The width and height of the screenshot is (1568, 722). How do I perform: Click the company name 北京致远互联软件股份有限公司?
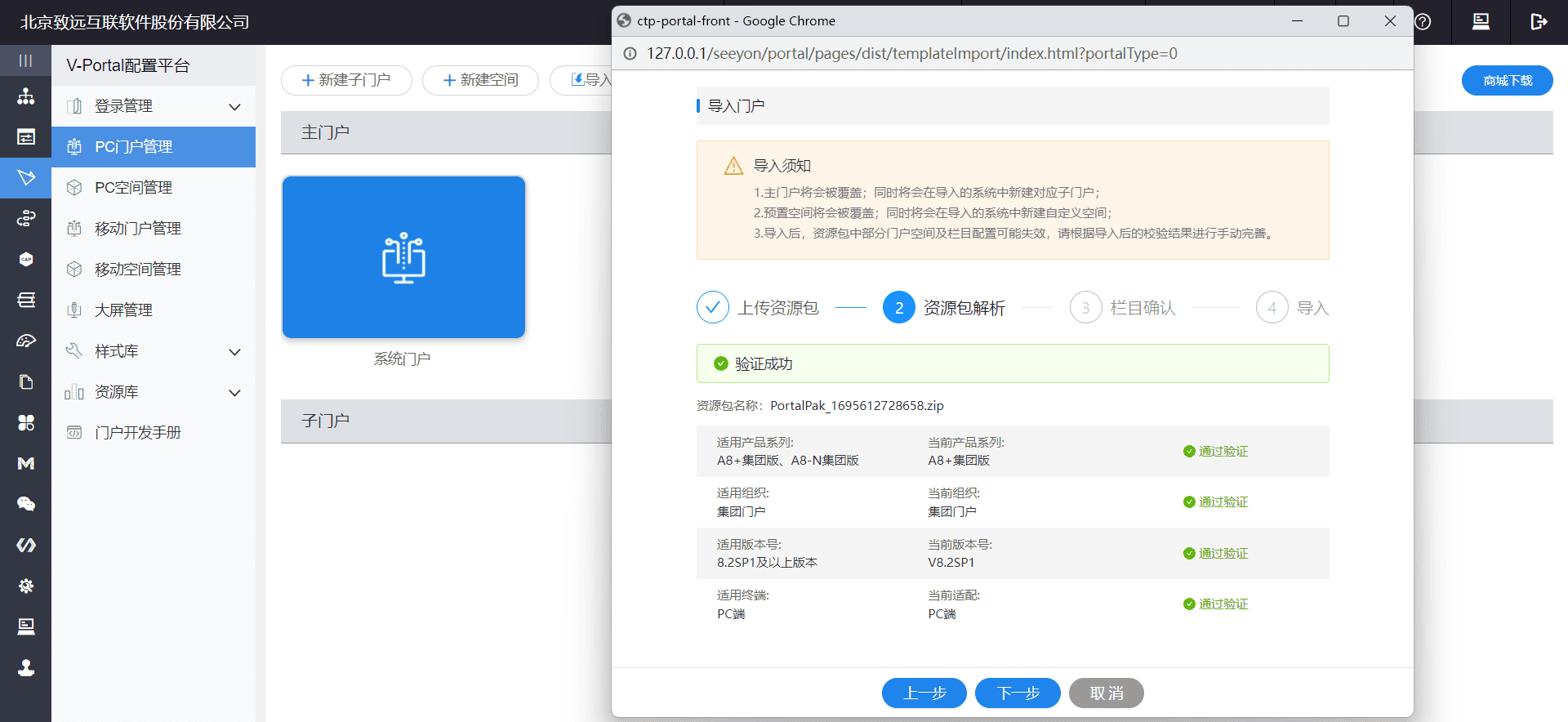(135, 22)
